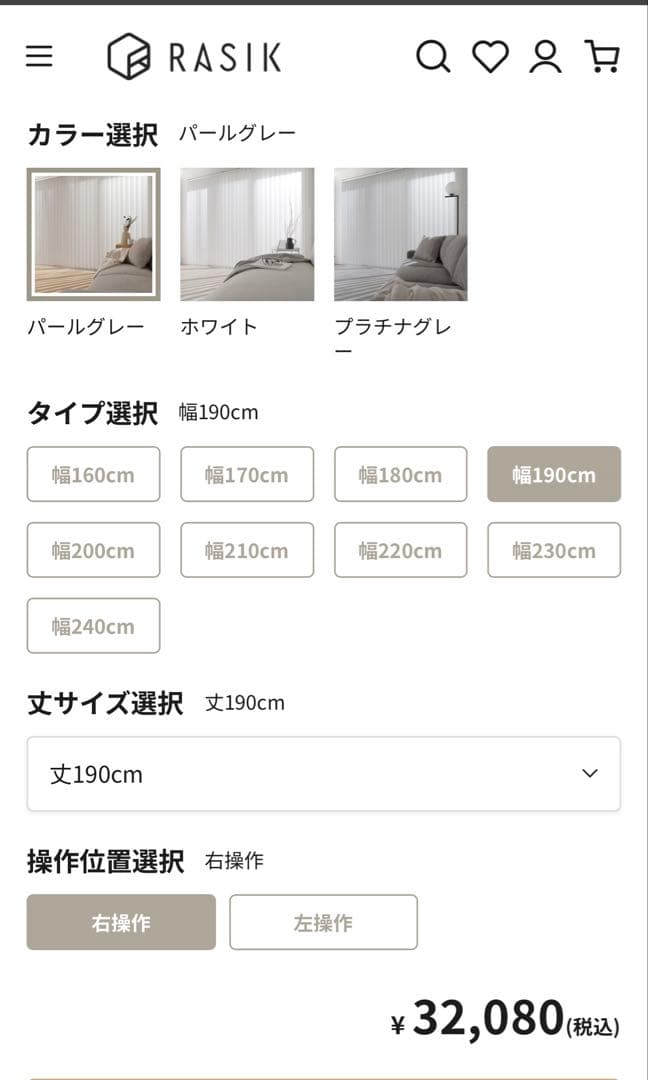648x1080 pixels.
Task: Click the RASIK logo
Action: [194, 57]
